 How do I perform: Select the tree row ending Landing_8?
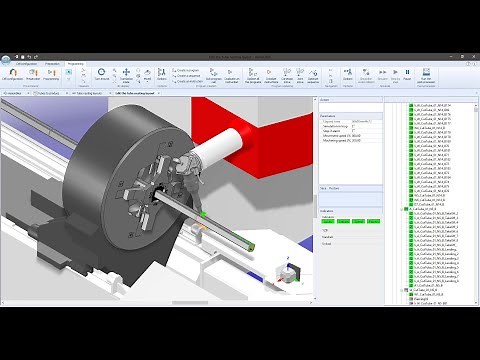pos(437,281)
